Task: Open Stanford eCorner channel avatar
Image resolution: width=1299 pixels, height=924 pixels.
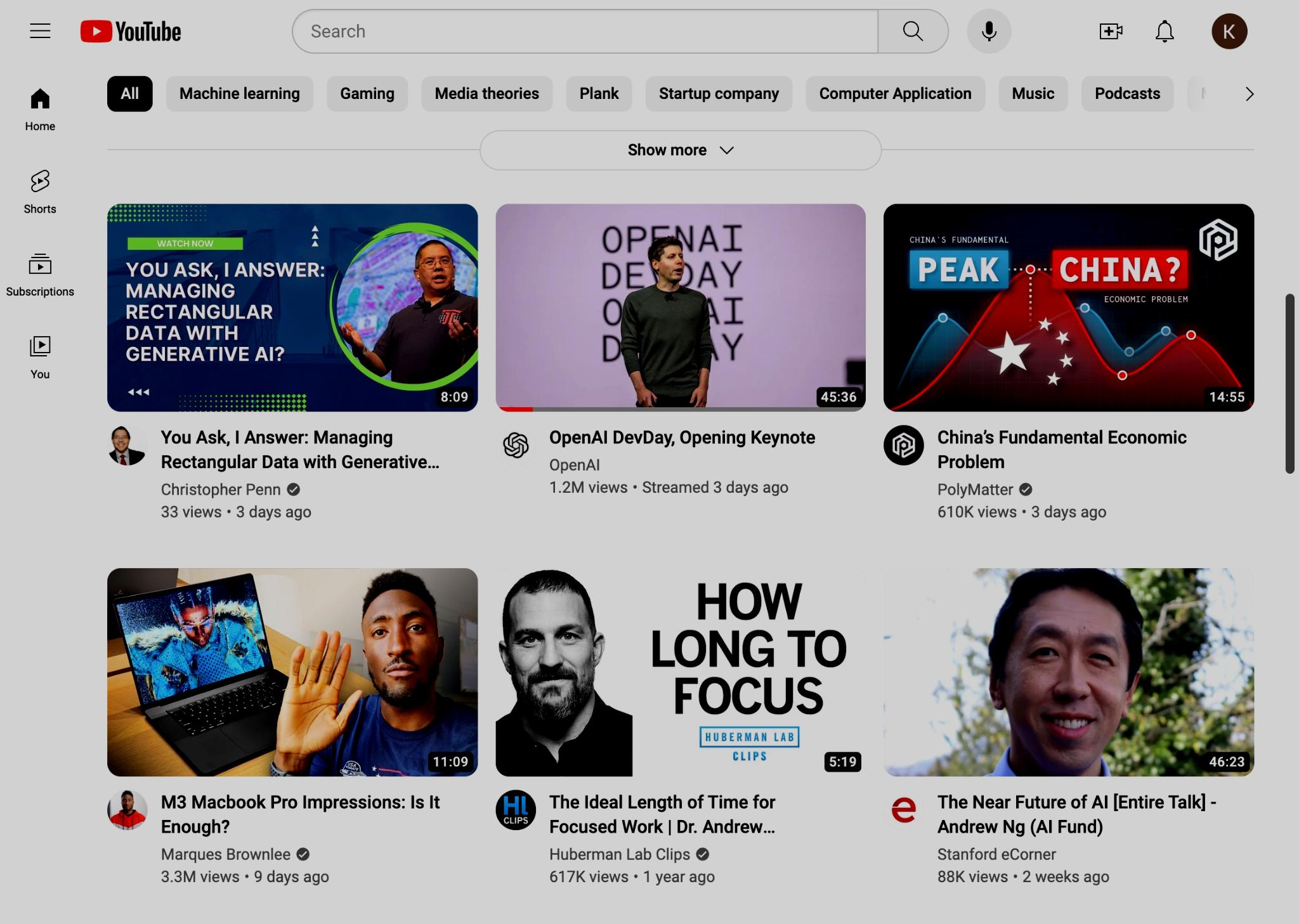Action: coord(904,810)
